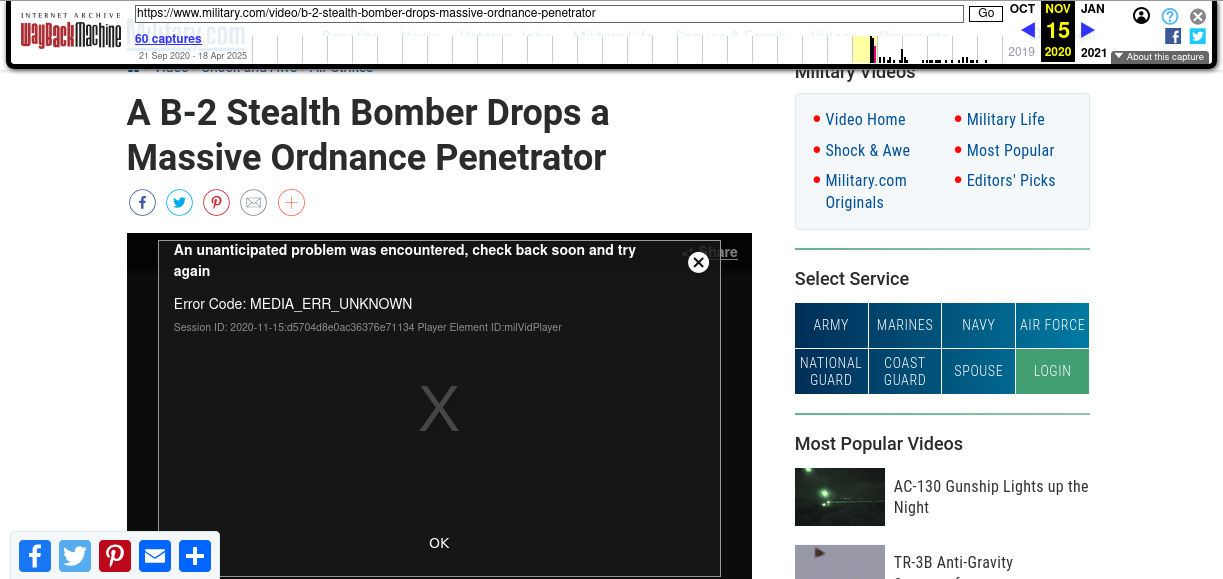Click the floating Twitter share button
Viewport: 1223px width, 579px height.
75,556
